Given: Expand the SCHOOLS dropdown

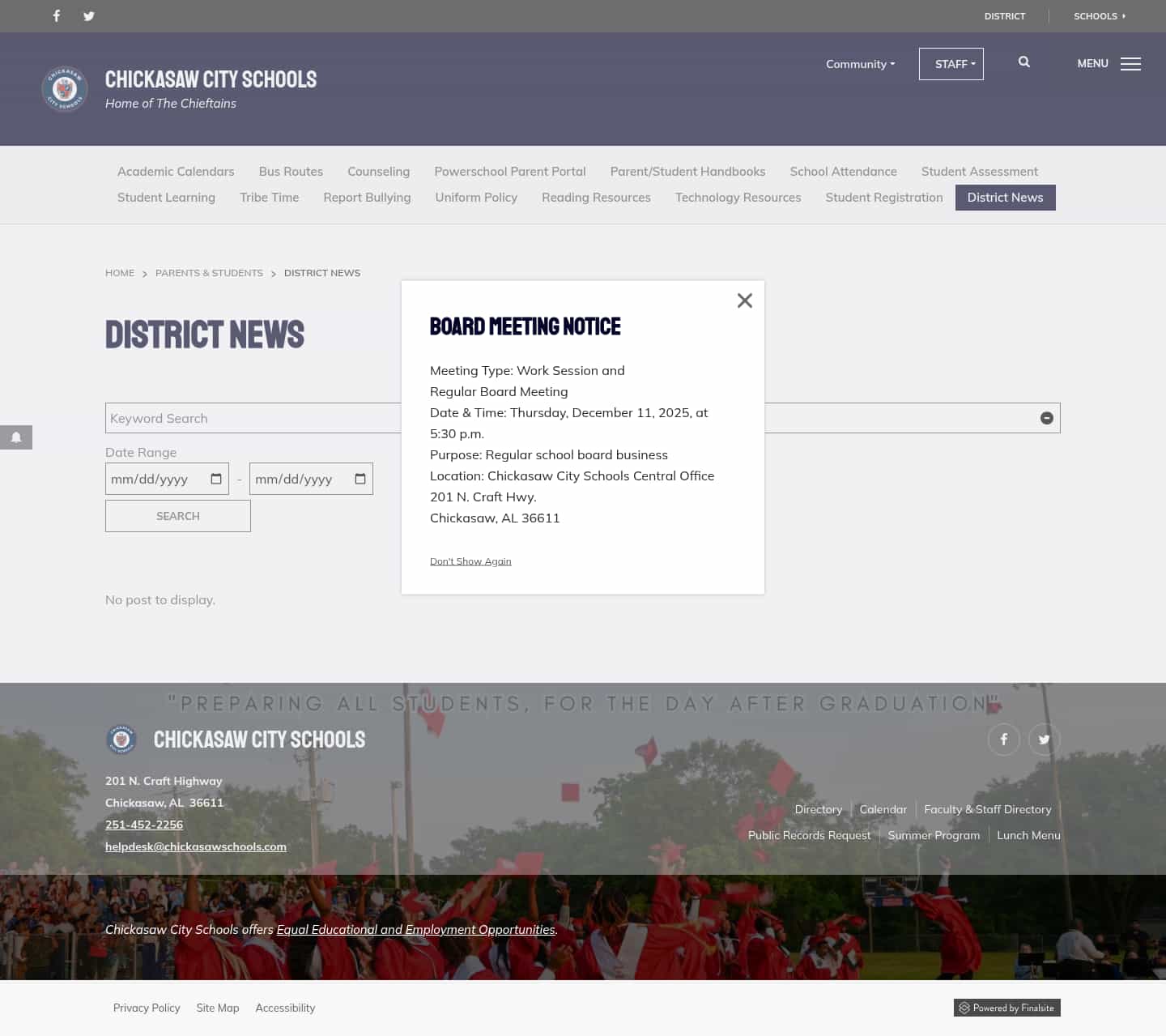Looking at the screenshot, I should (1099, 16).
